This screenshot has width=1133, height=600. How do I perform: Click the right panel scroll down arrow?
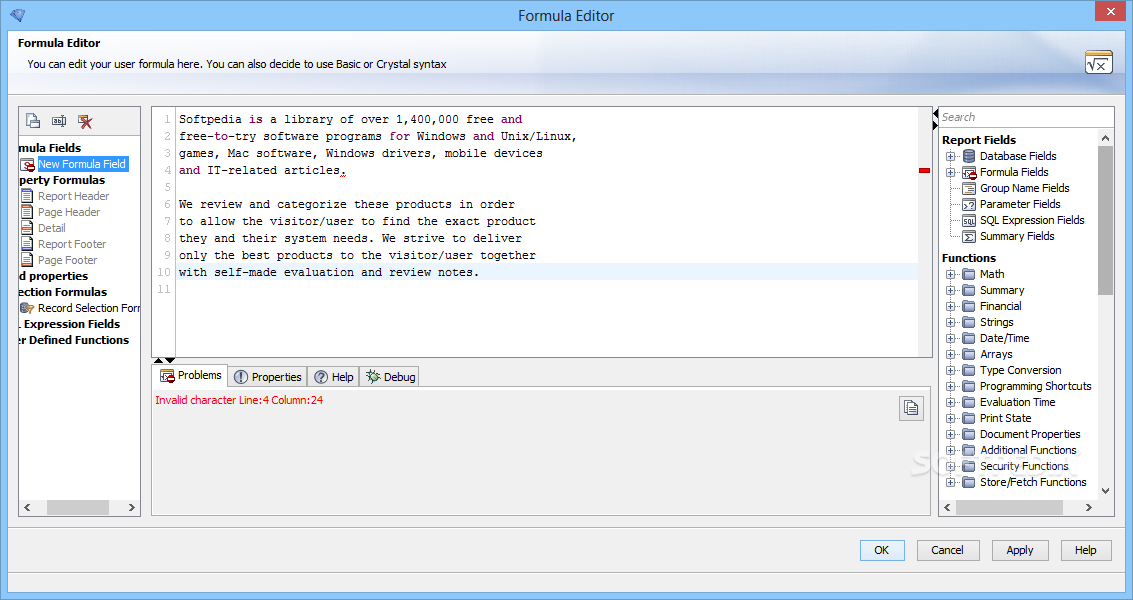1105,491
